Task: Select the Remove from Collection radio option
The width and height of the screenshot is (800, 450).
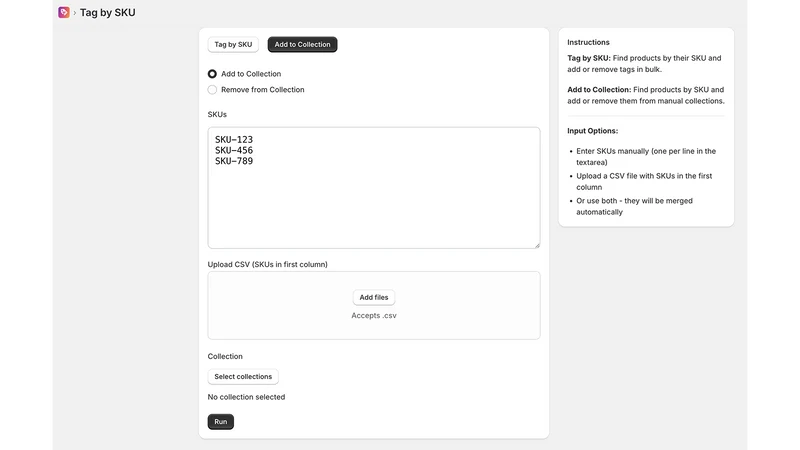Action: (212, 90)
